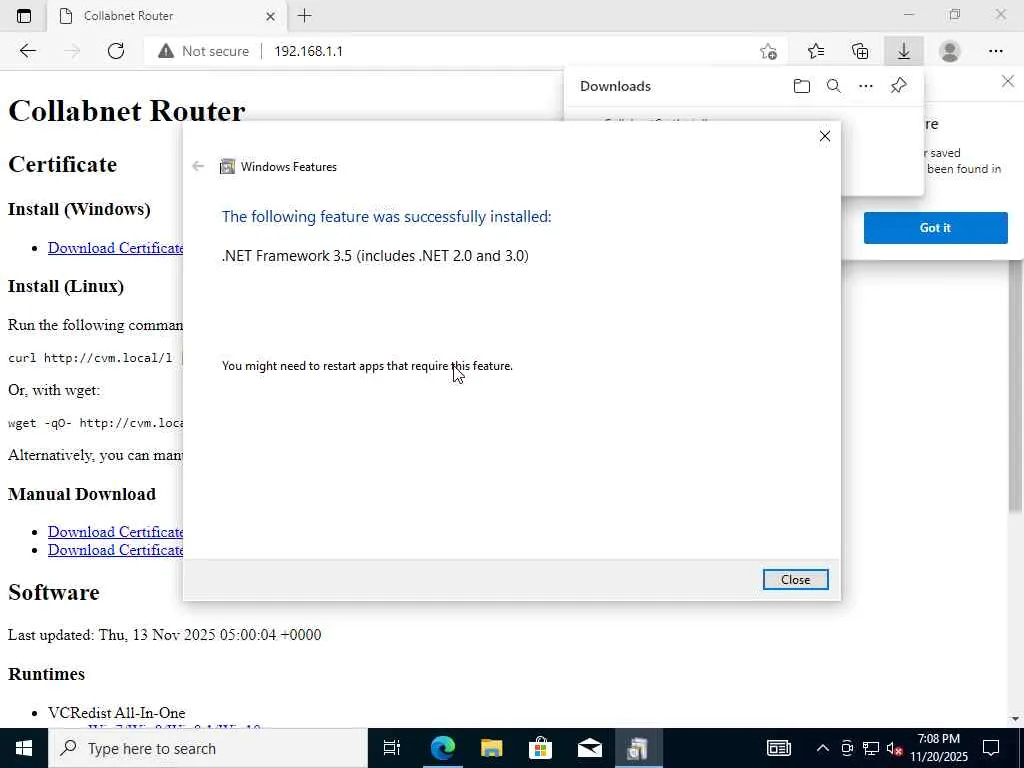1024x768 pixels.
Task: Open a new browser tab
Action: pos(304,16)
